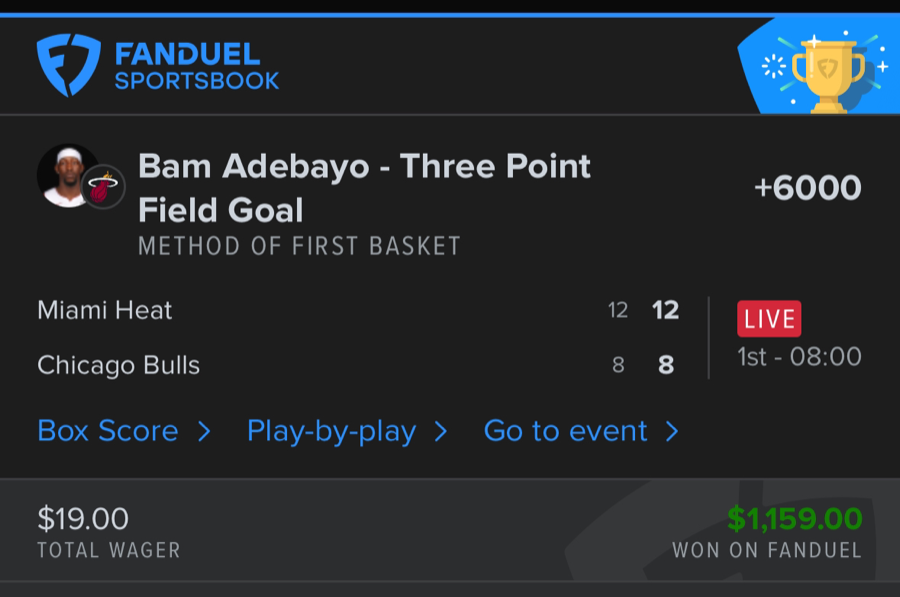Click the $19.00 total wager amount
The image size is (900, 597).
[83, 518]
